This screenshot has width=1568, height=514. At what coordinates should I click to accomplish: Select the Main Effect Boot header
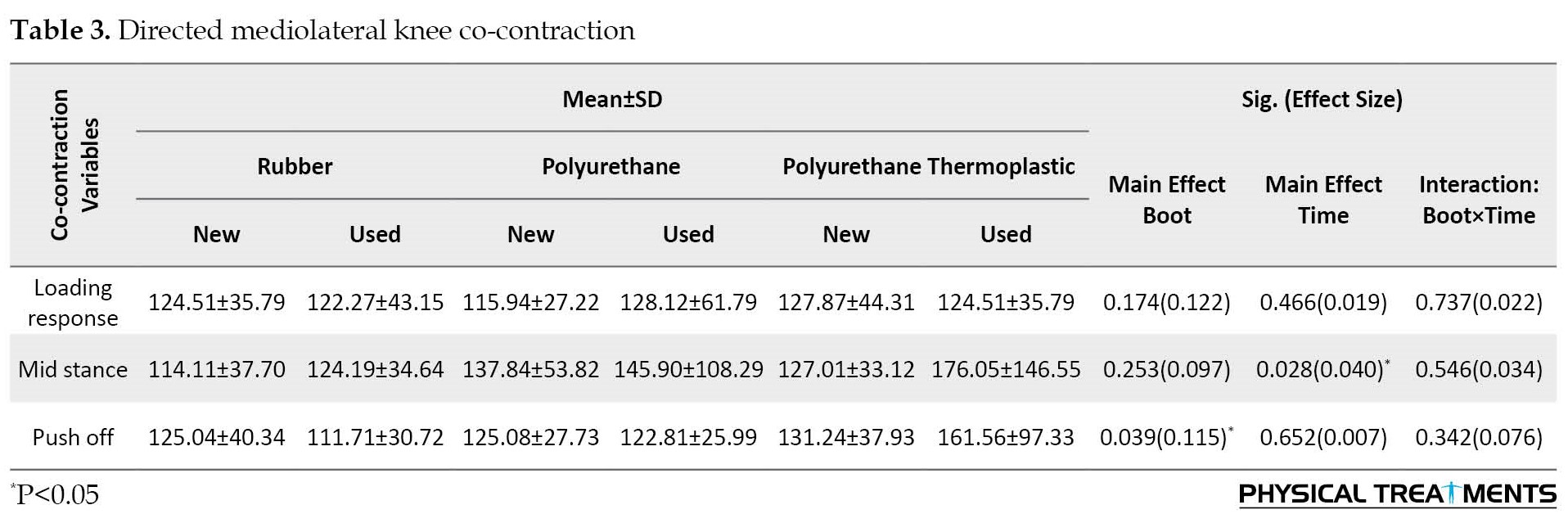(x=1166, y=200)
